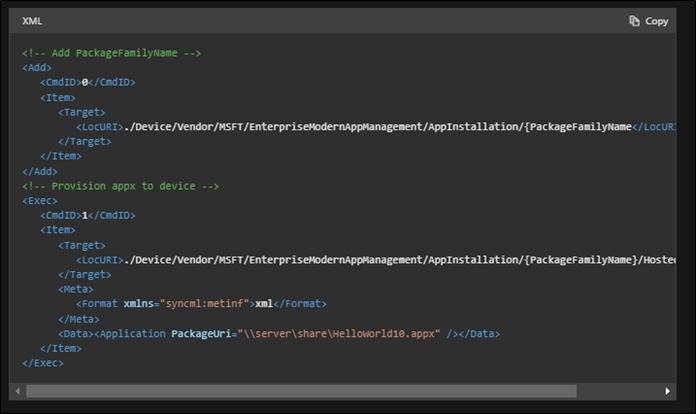The height and width of the screenshot is (414, 696).
Task: Click the opening <Add> tag
Action: click(37, 68)
